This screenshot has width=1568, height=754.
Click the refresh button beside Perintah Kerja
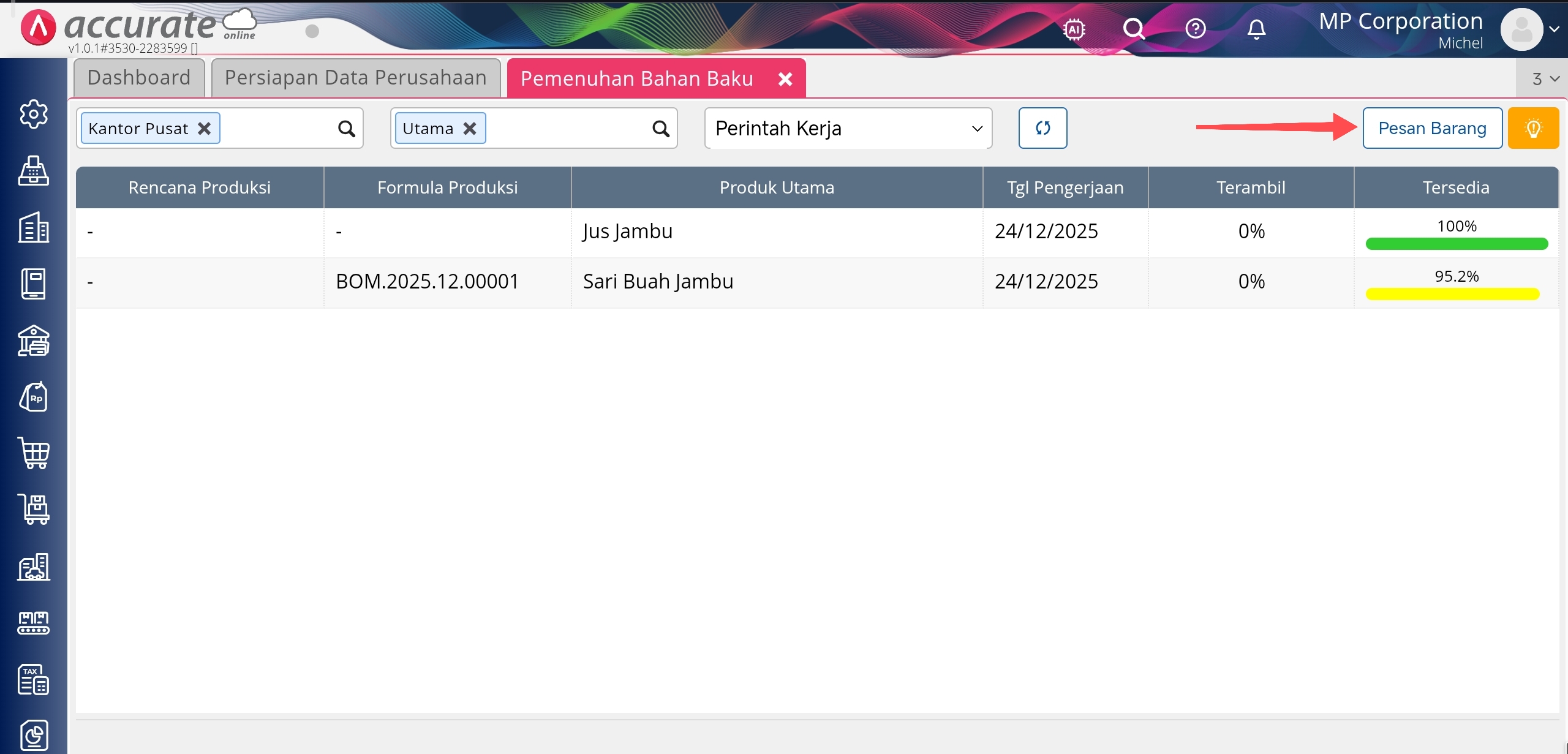[1042, 128]
